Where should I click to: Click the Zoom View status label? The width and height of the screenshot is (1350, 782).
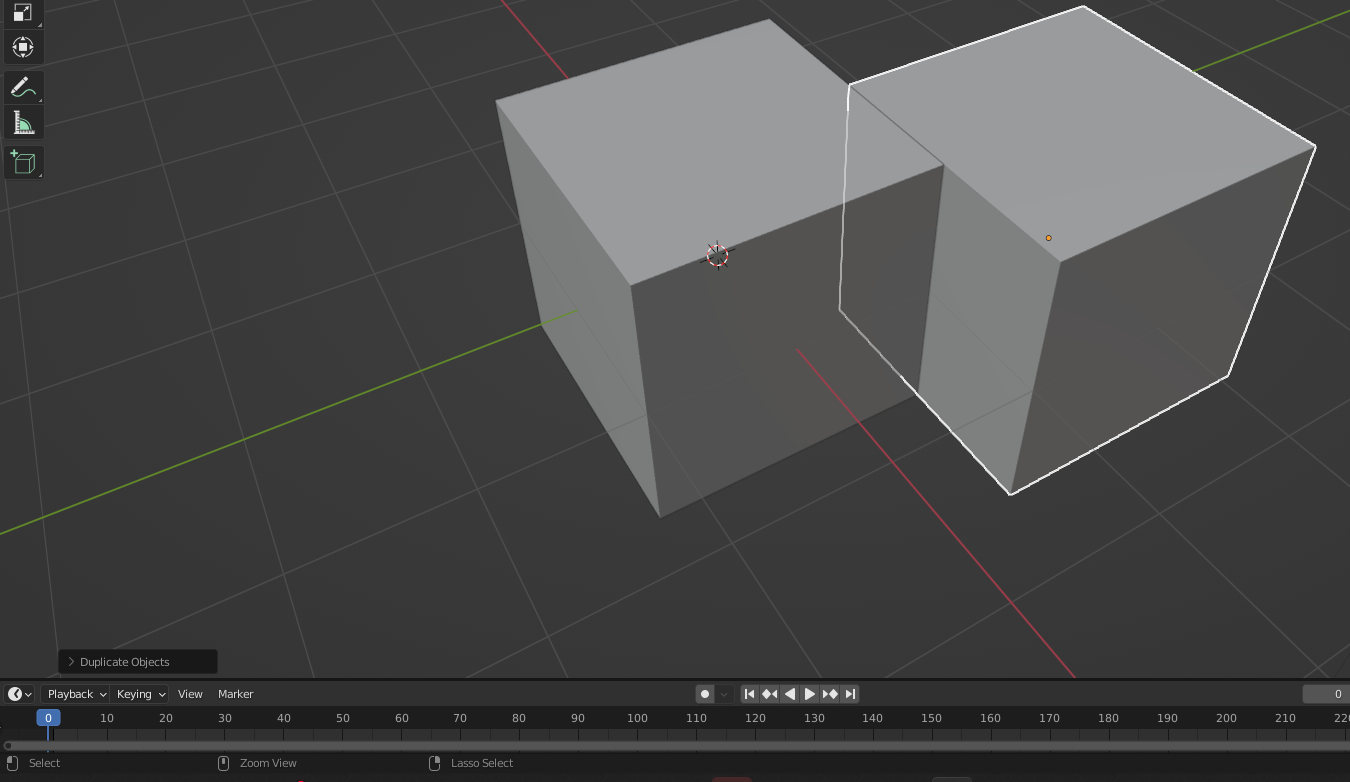268,763
